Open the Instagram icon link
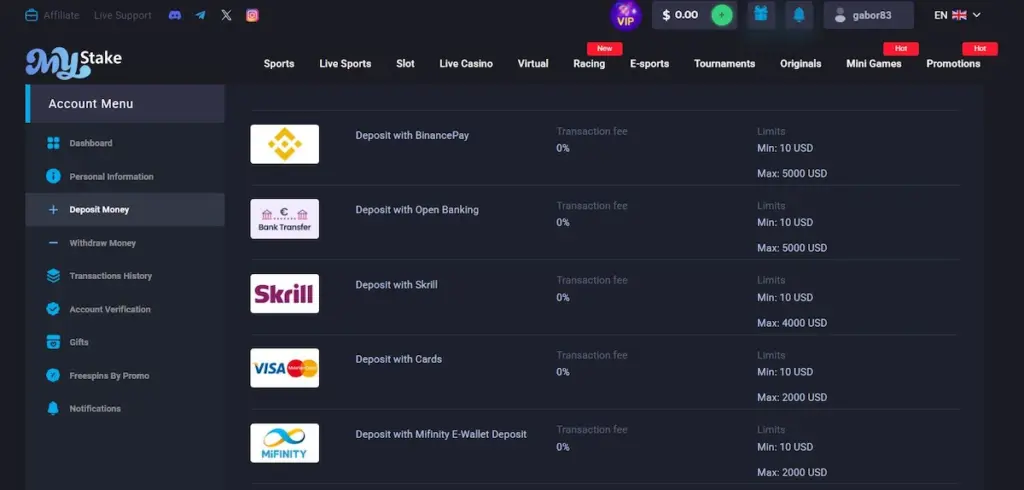Viewport: 1024px width, 490px height. click(252, 15)
